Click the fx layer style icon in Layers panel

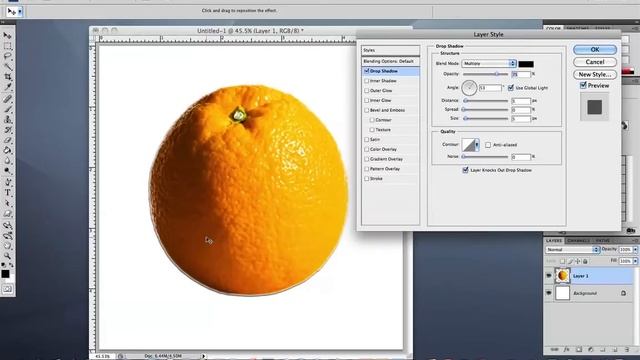[567, 350]
